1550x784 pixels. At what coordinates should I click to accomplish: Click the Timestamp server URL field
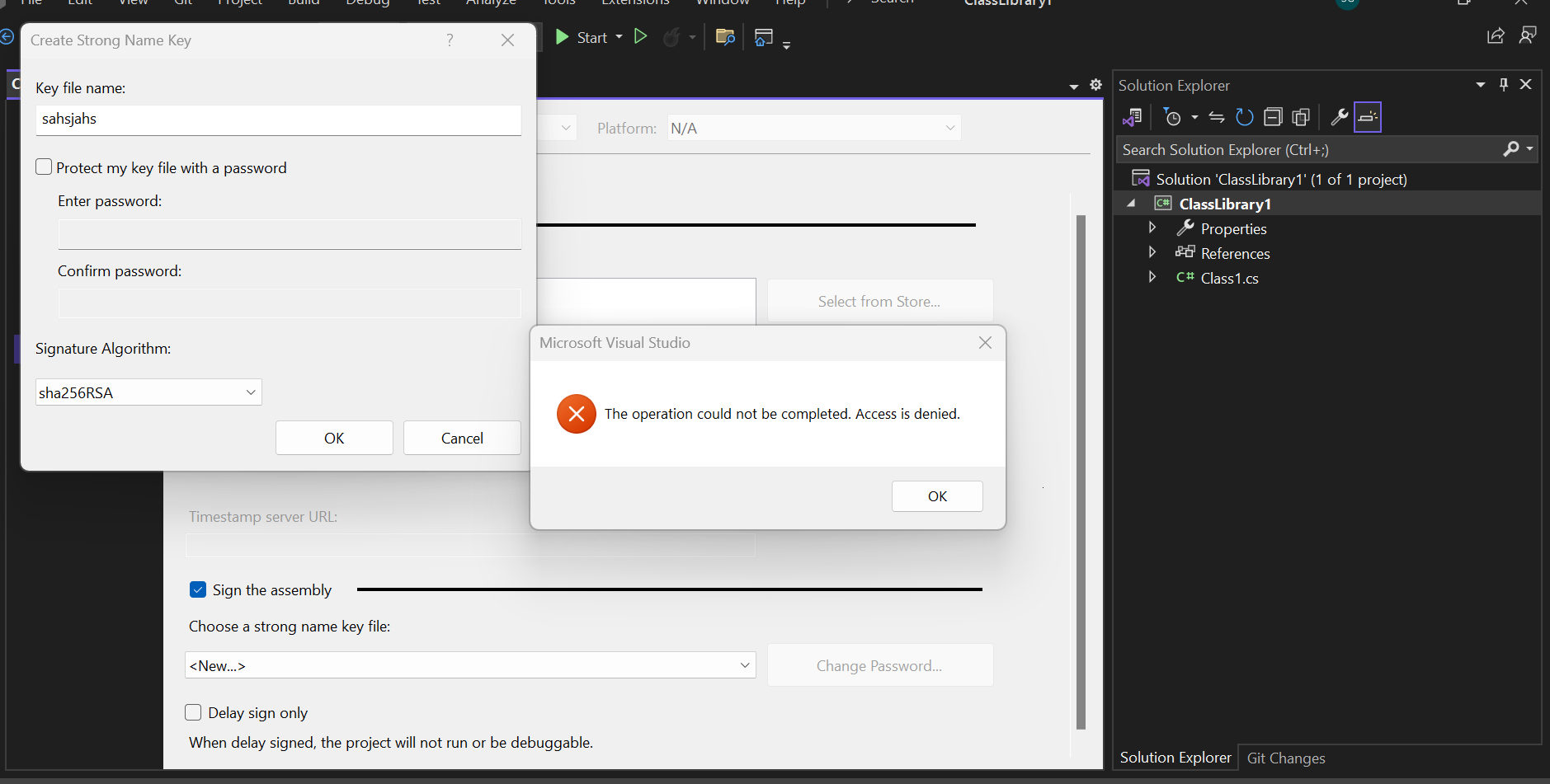coord(470,545)
